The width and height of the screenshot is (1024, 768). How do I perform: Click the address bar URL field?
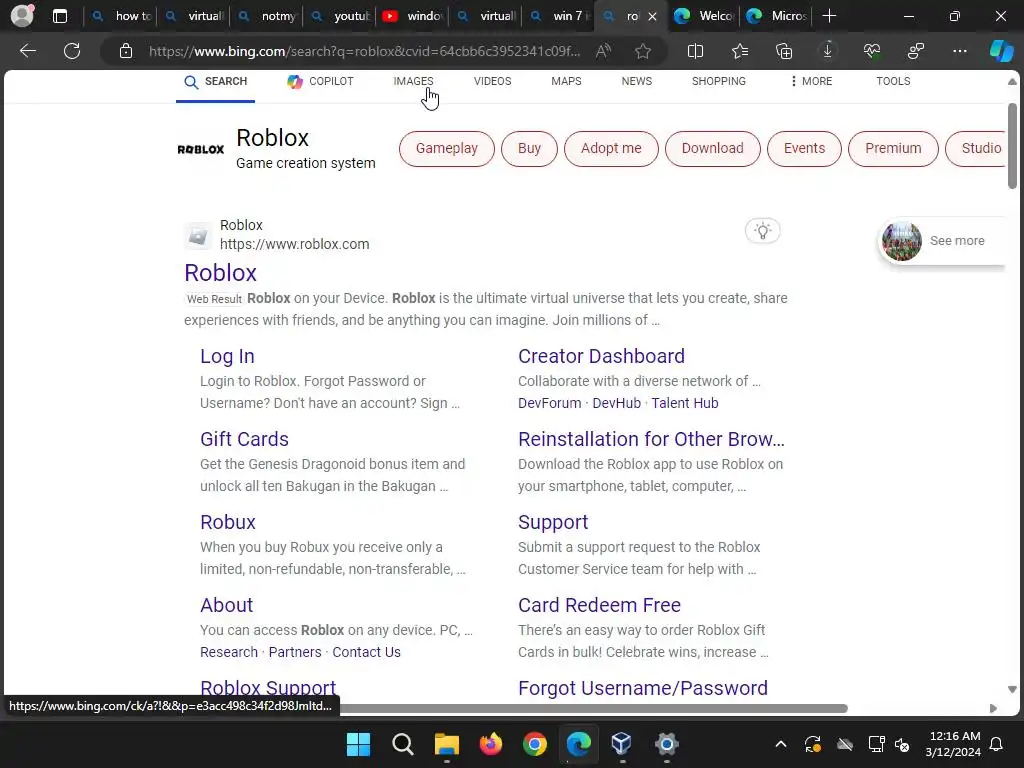coord(364,51)
